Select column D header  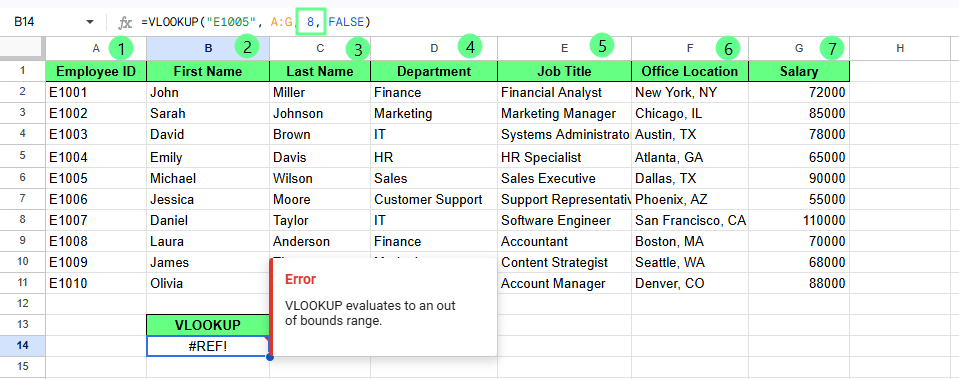click(x=434, y=48)
